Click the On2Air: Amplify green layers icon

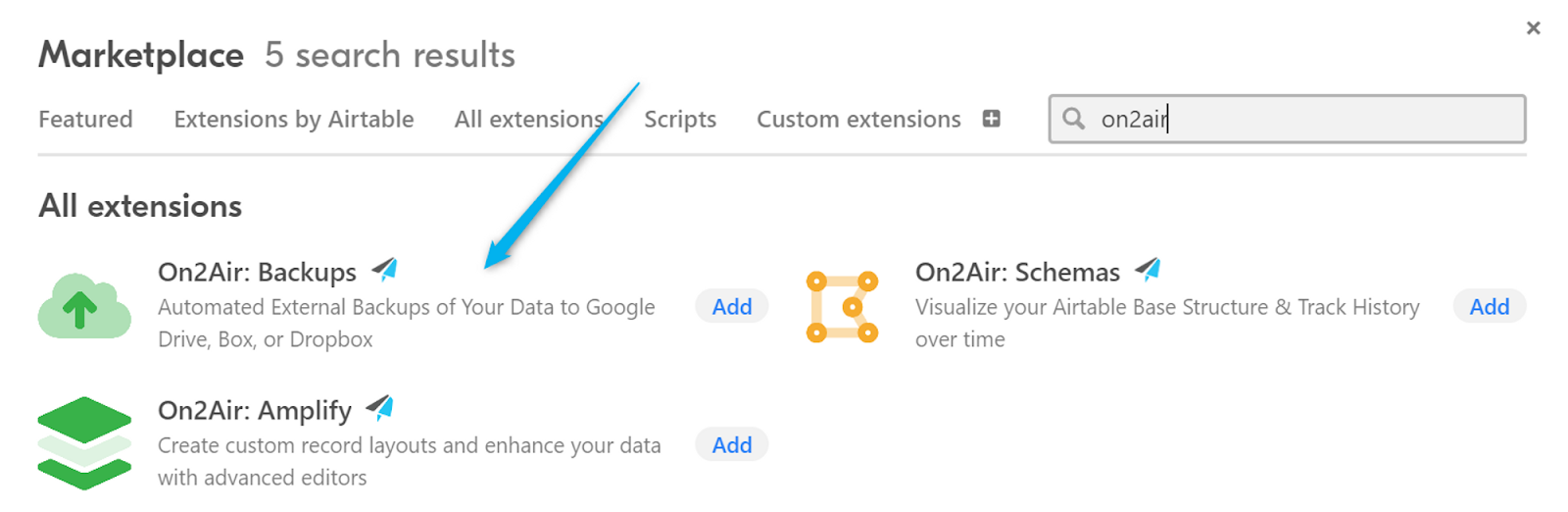pyautogui.click(x=84, y=443)
